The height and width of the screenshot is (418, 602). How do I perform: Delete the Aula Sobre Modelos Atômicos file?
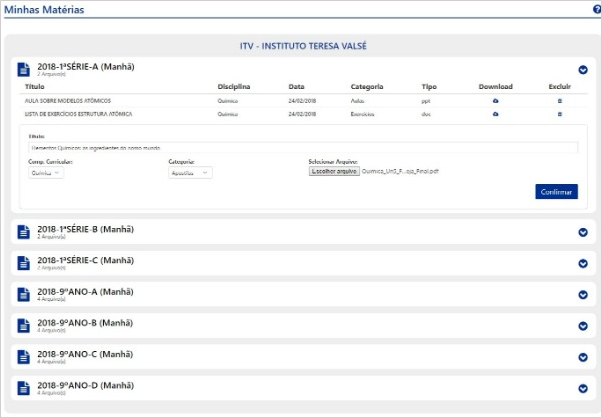click(x=560, y=101)
